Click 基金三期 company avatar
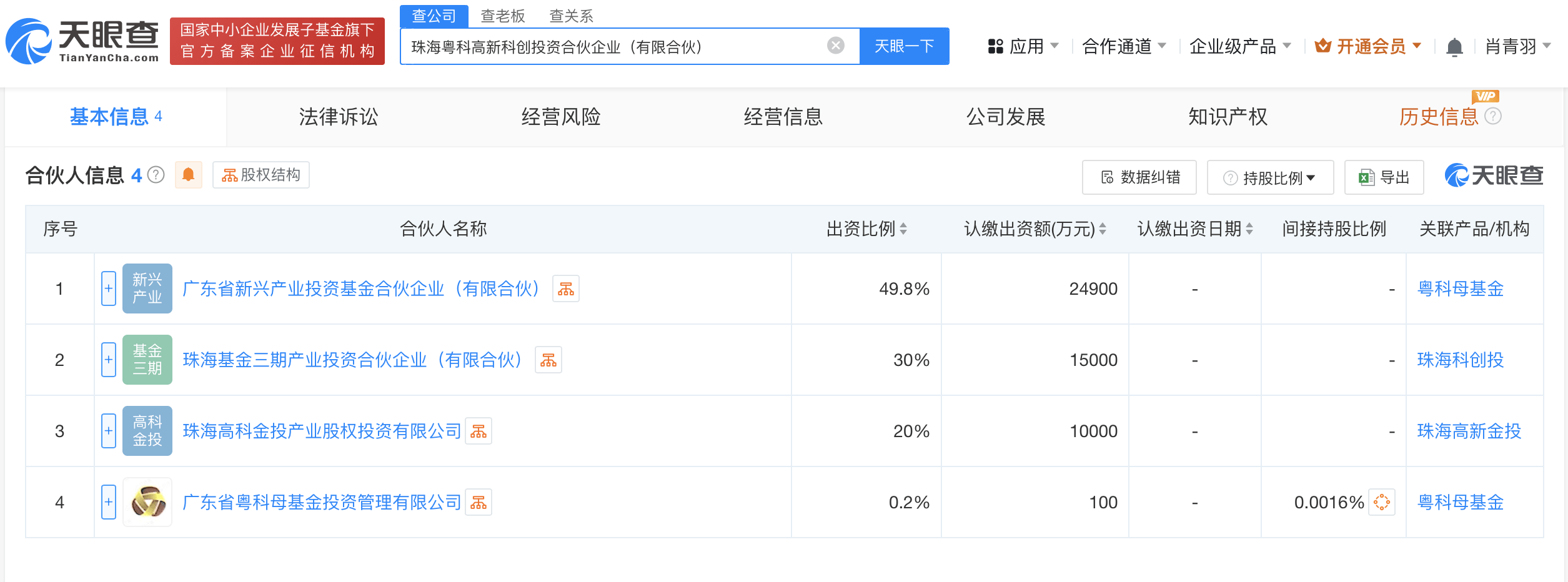 [147, 360]
